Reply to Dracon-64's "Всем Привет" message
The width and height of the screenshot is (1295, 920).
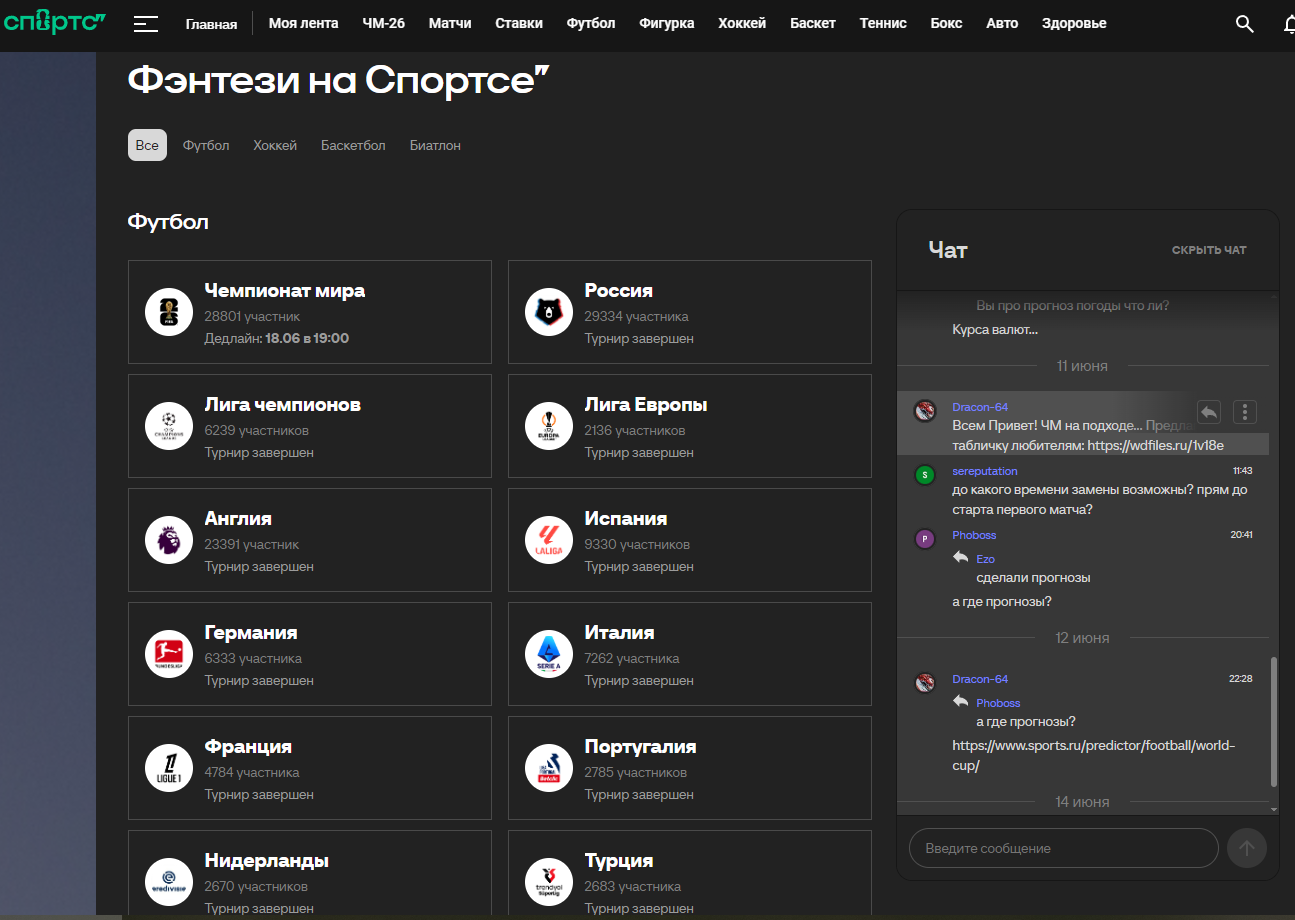click(x=1209, y=412)
